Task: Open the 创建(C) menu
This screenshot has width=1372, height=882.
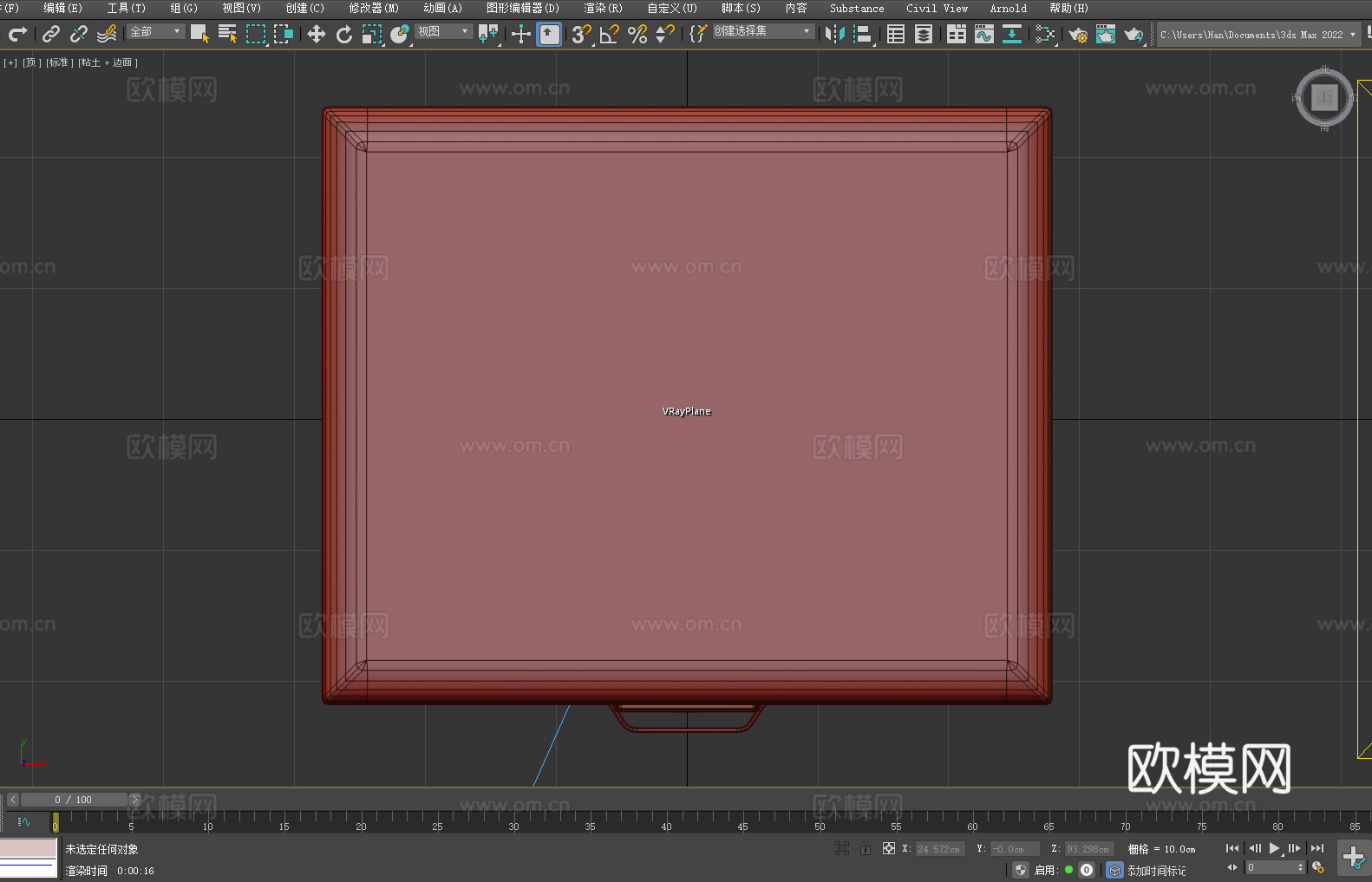Action: pyautogui.click(x=304, y=8)
